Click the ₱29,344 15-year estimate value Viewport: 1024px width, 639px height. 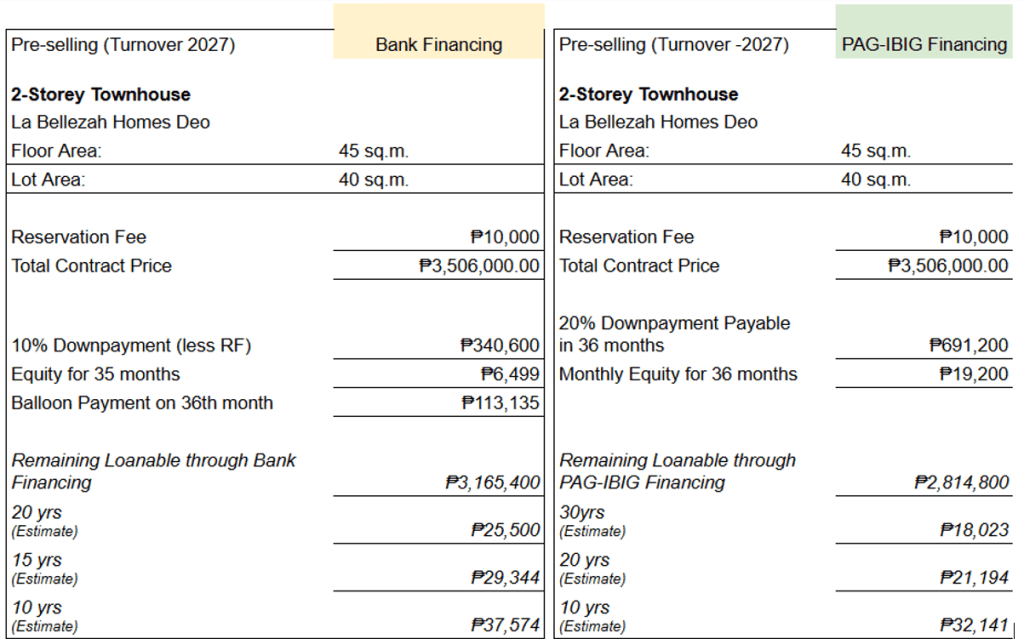click(x=505, y=578)
